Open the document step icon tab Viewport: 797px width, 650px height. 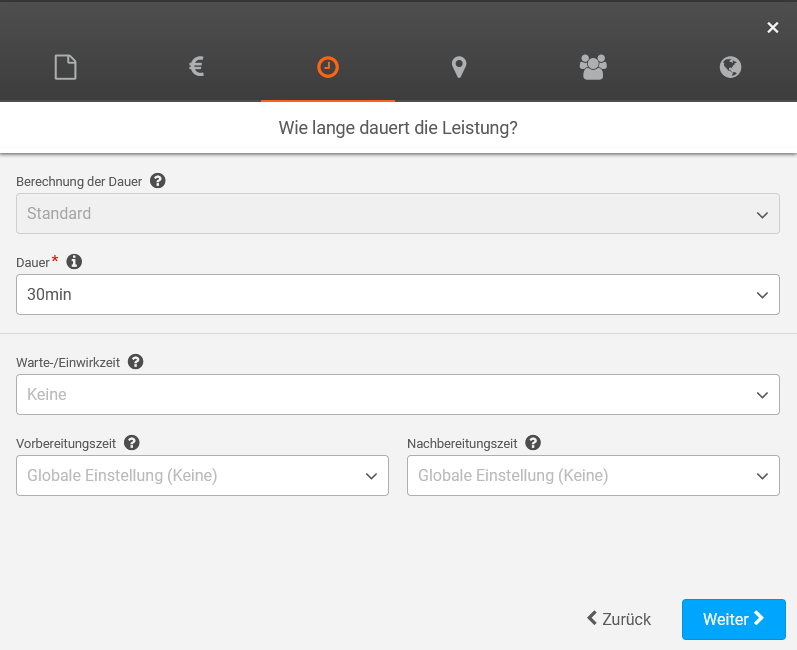(65, 68)
